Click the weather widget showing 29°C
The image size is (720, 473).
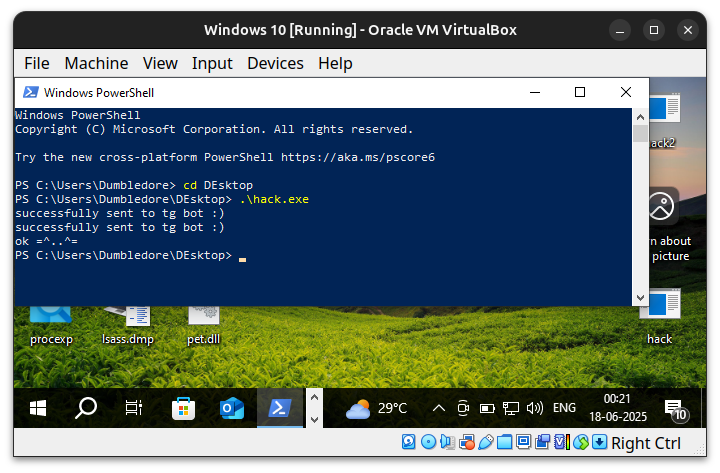376,408
